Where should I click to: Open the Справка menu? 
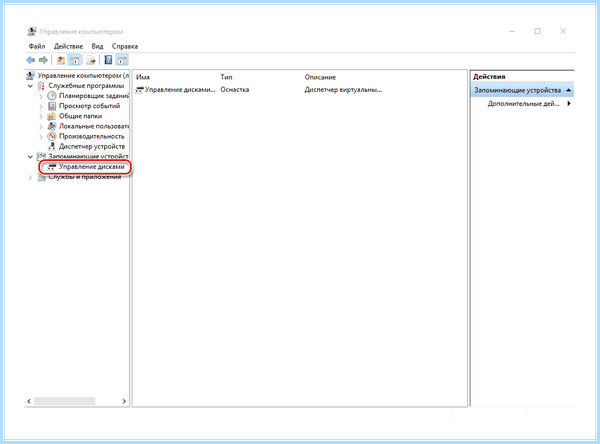coord(125,46)
